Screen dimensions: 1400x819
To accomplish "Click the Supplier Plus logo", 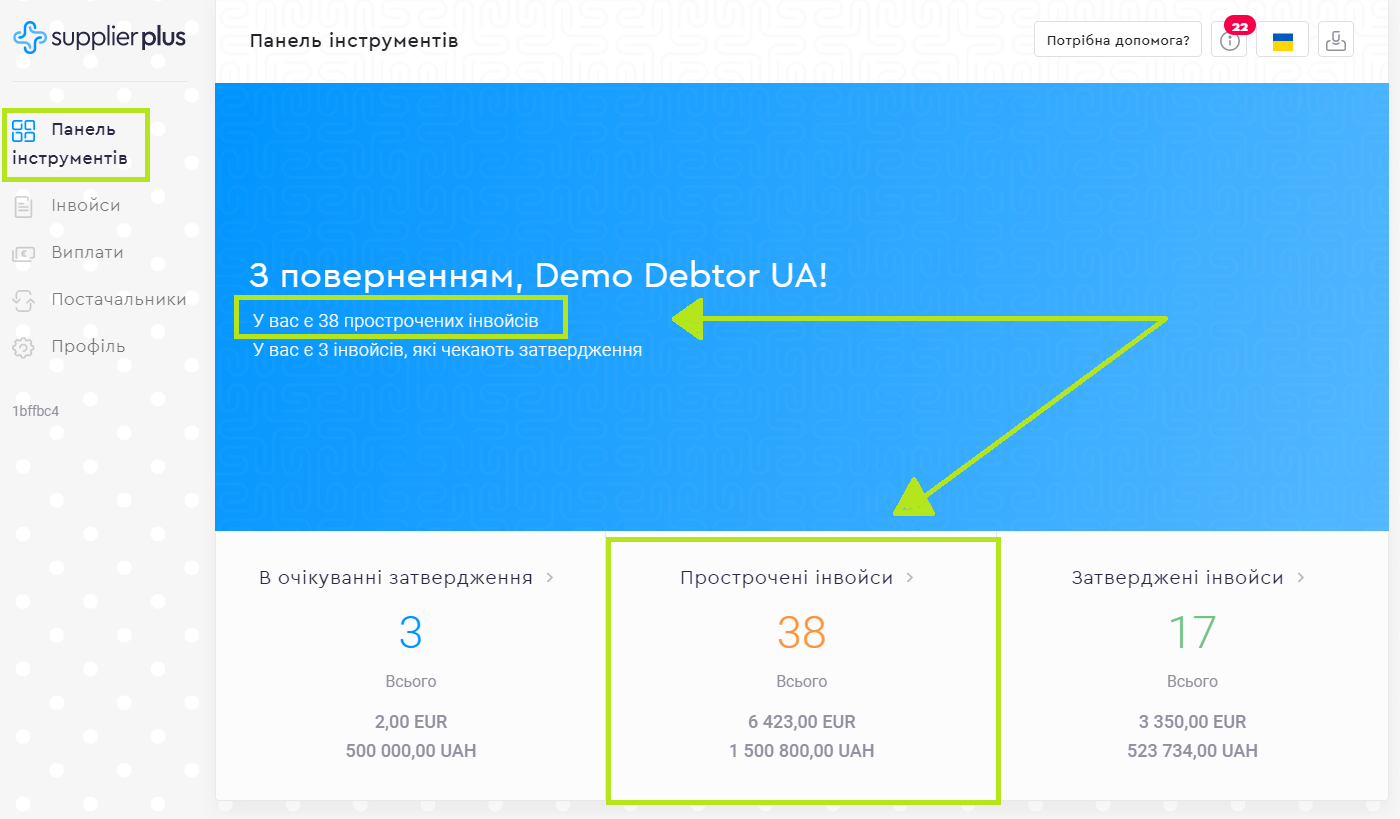I will 99,38.
